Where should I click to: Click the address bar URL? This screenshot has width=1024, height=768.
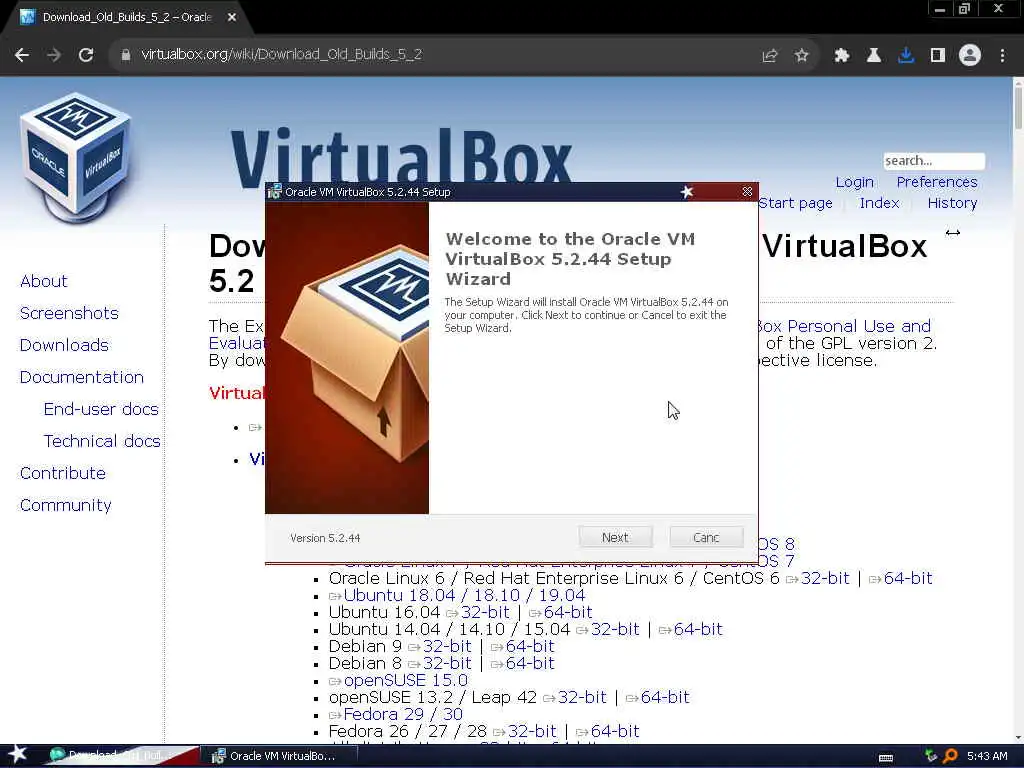click(281, 55)
